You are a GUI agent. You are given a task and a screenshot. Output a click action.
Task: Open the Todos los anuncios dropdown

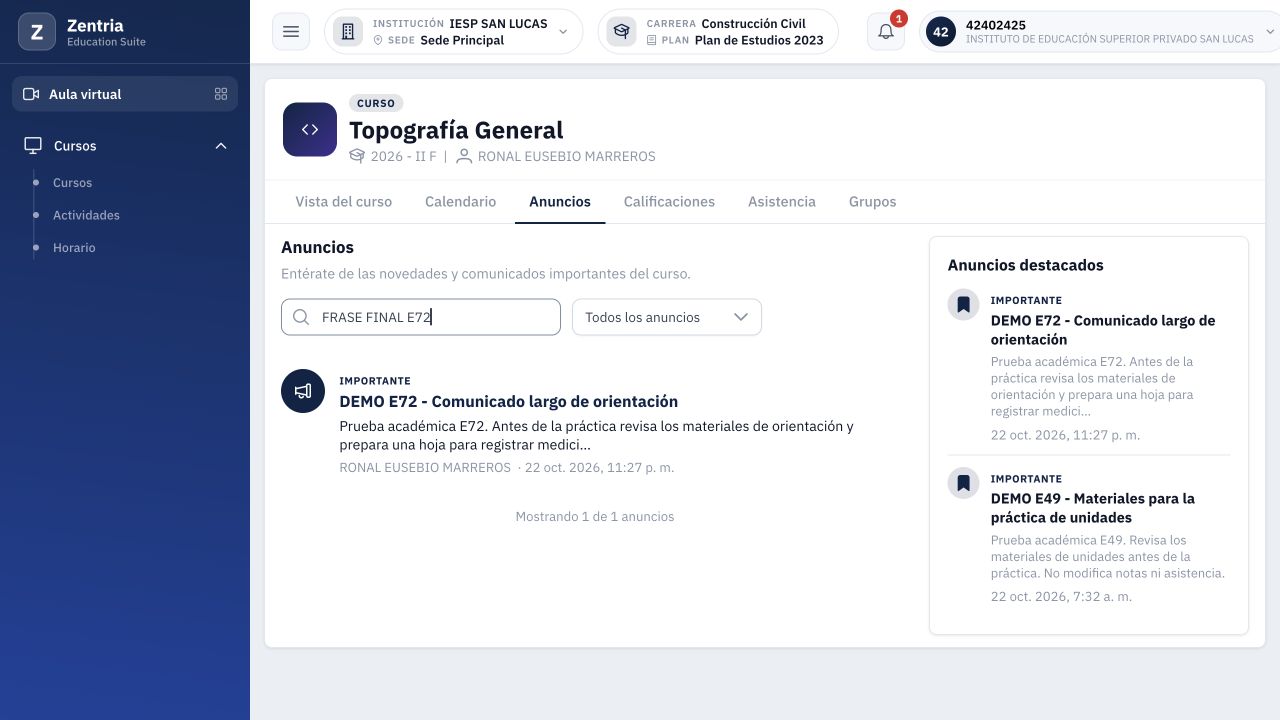[x=667, y=317]
